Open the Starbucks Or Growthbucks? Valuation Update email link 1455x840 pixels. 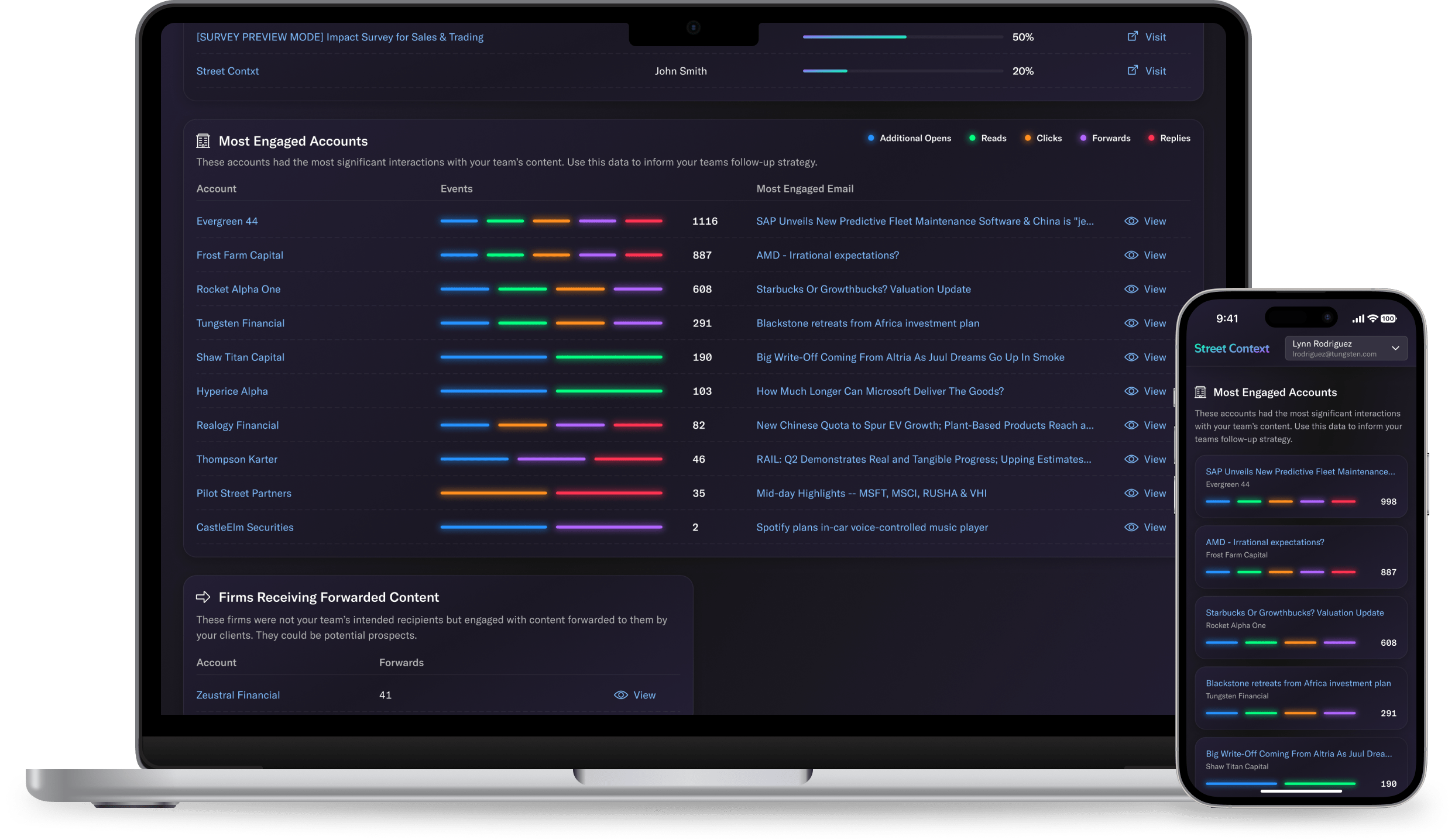pyautogui.click(x=863, y=289)
